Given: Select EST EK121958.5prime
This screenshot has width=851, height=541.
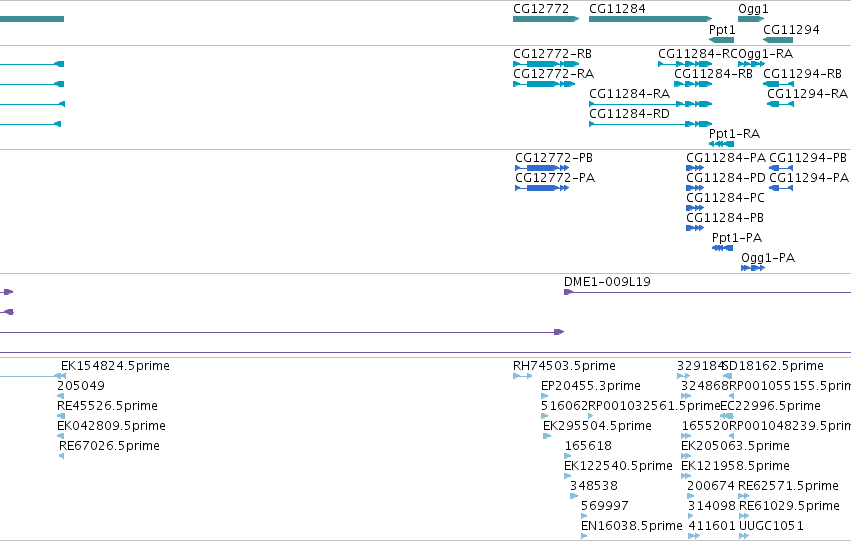Looking at the screenshot, I should (x=686, y=476).
